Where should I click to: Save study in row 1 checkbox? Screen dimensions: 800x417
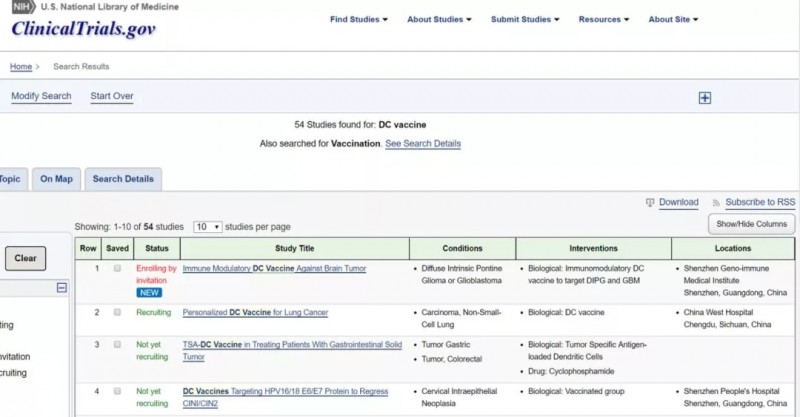pos(117,268)
